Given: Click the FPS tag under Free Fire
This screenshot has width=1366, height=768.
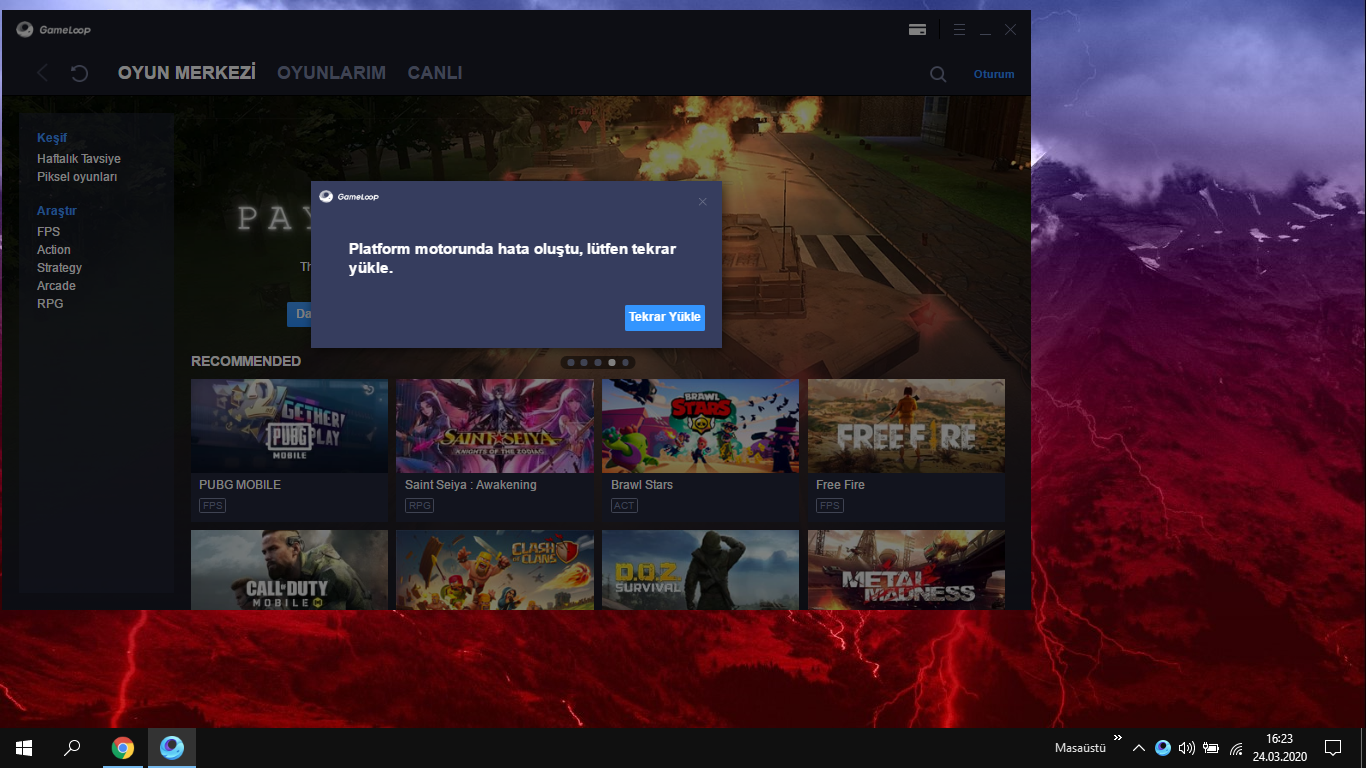Looking at the screenshot, I should tap(829, 506).
